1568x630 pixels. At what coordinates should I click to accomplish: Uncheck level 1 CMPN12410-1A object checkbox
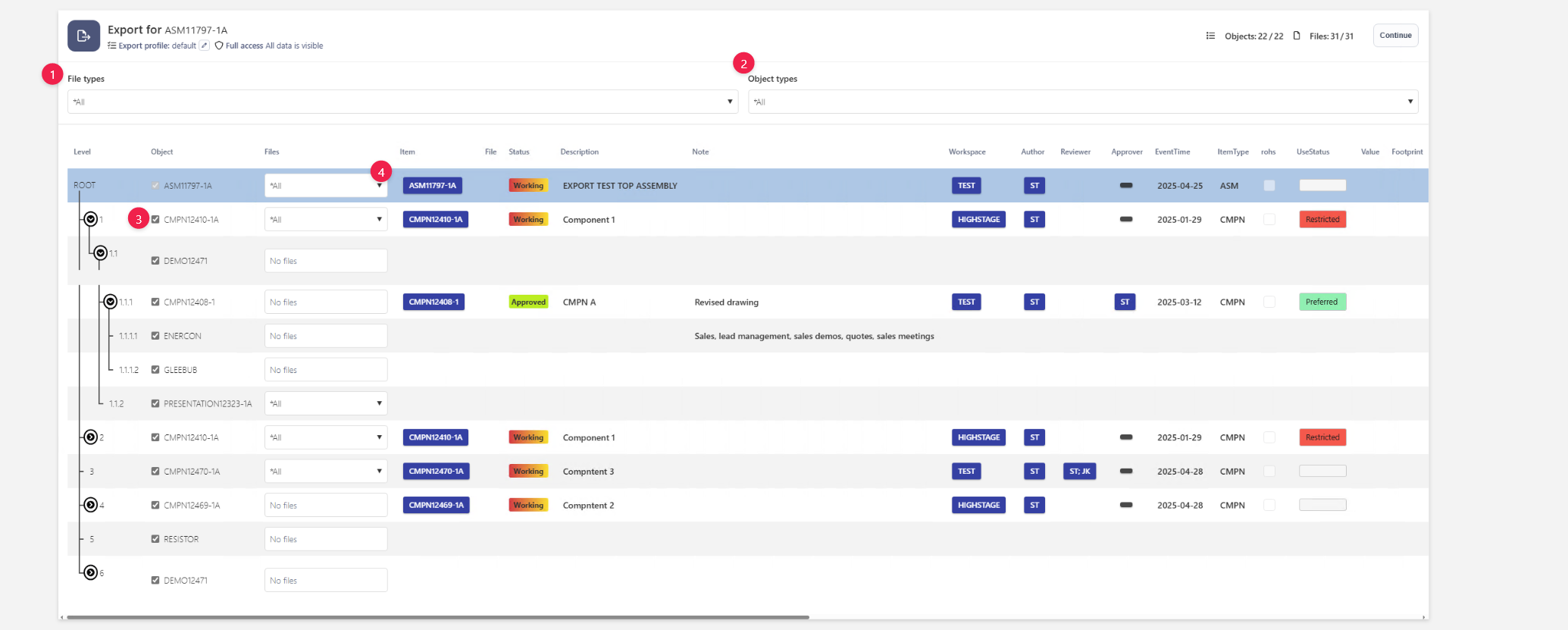[x=155, y=220]
